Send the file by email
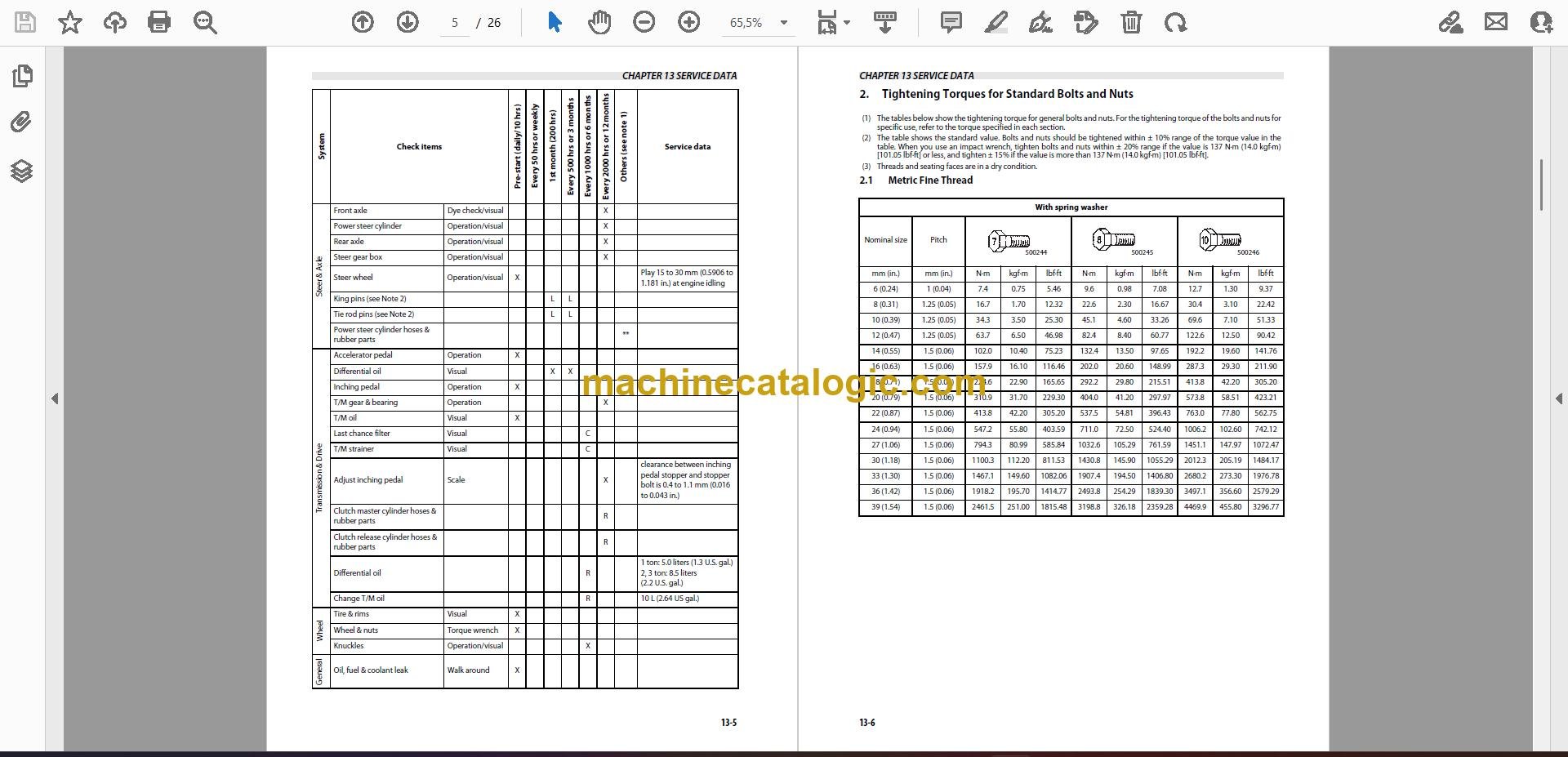Screen dimensions: 1568x757 pyautogui.click(x=1496, y=22)
